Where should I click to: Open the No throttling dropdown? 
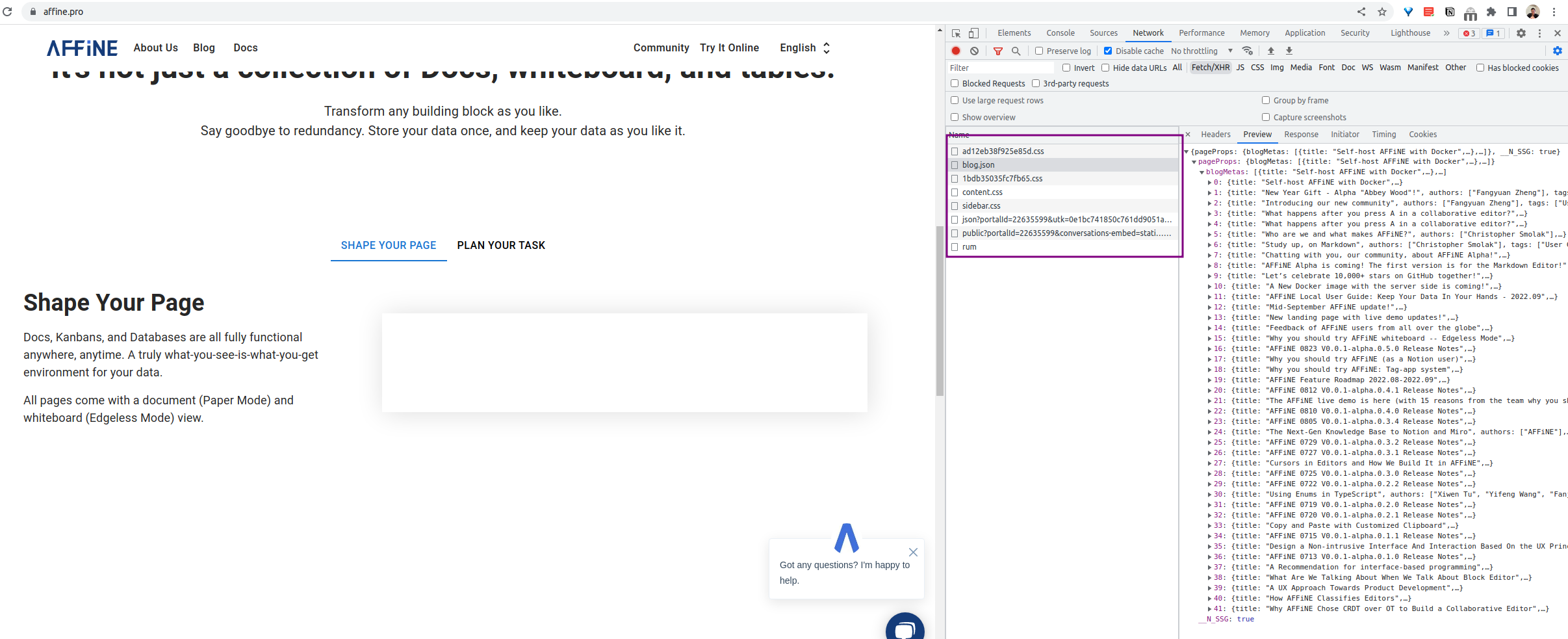click(1202, 51)
